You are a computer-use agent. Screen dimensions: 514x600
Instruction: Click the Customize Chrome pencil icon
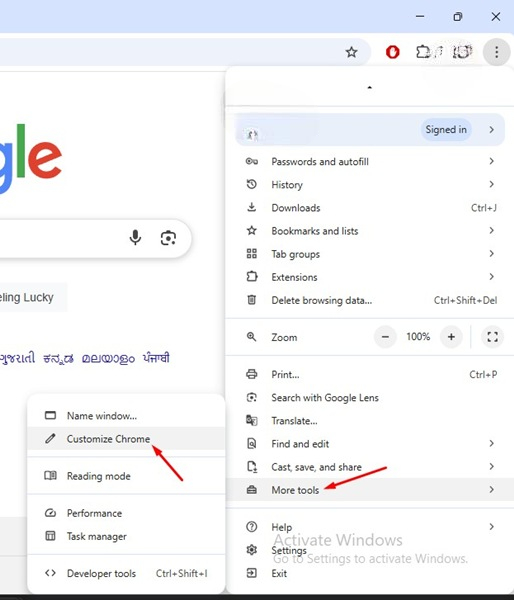point(50,439)
